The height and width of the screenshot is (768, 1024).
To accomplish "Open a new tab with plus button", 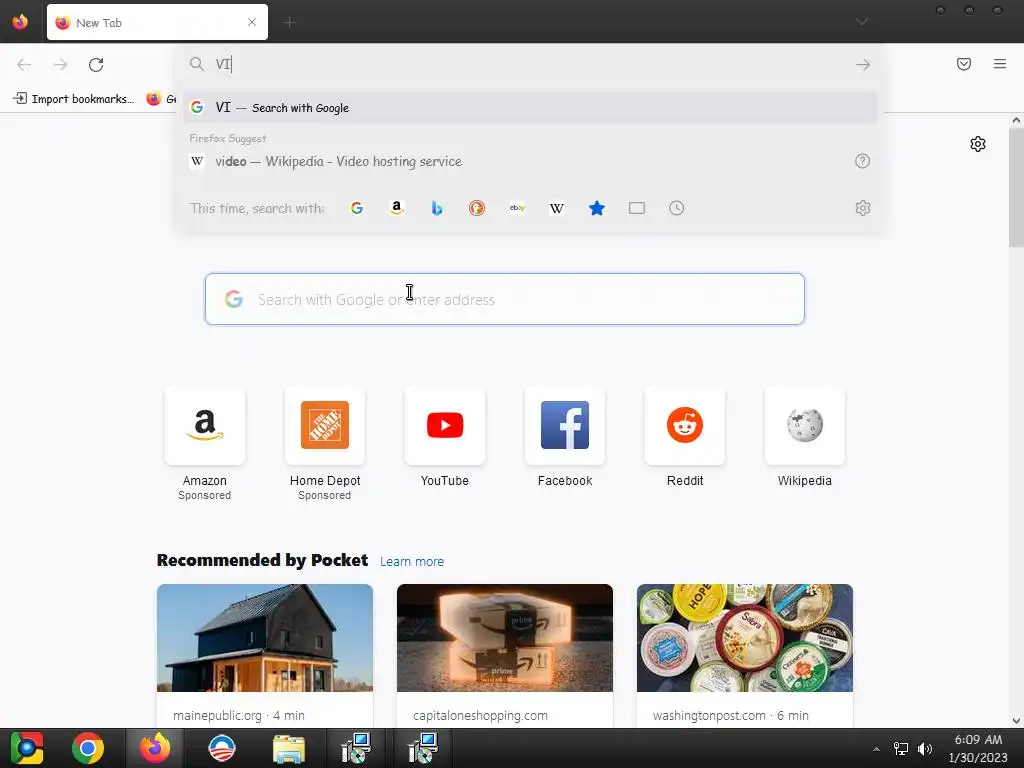I will click(x=290, y=23).
